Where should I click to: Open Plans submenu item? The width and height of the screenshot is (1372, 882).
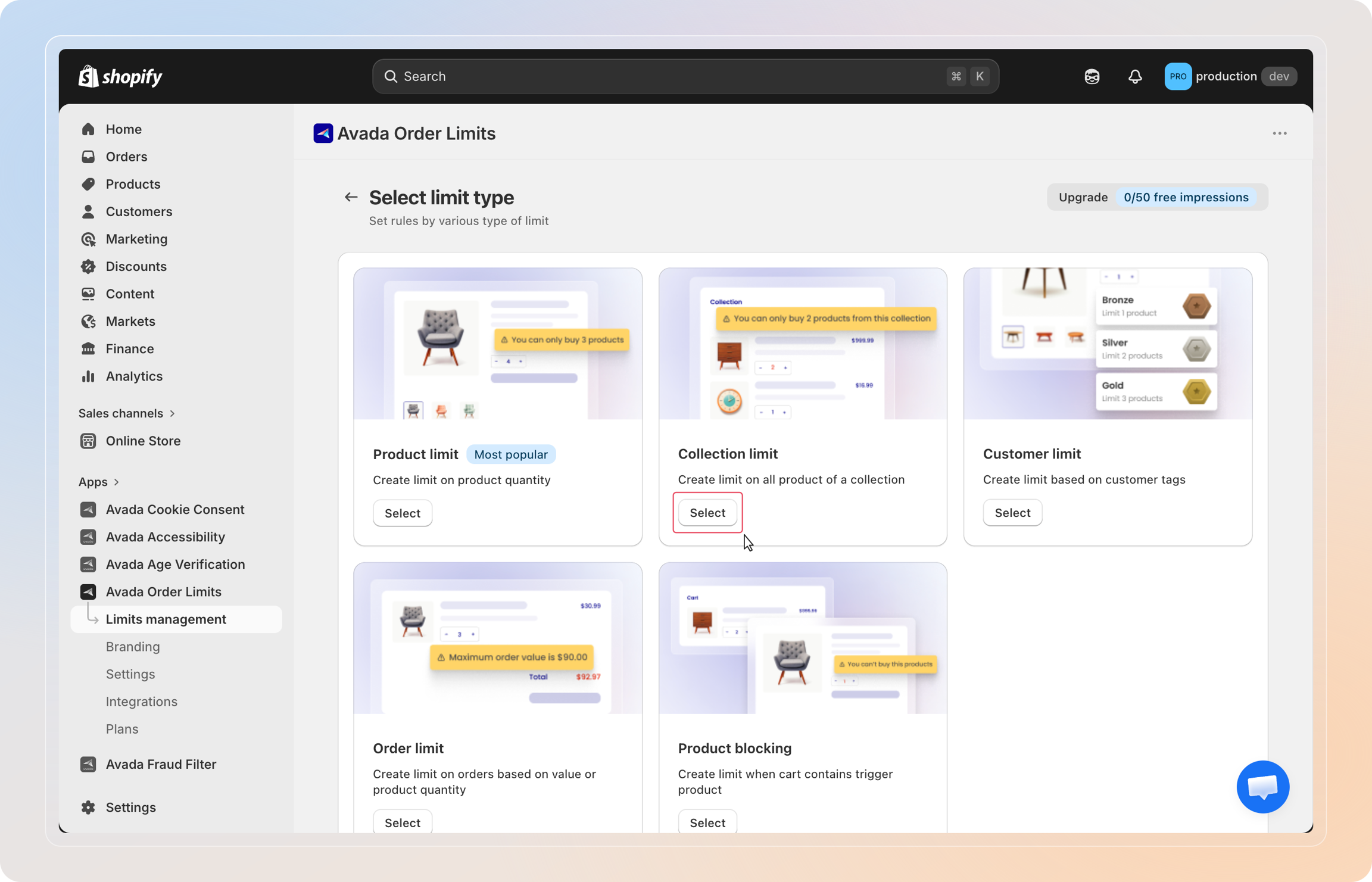point(122,729)
